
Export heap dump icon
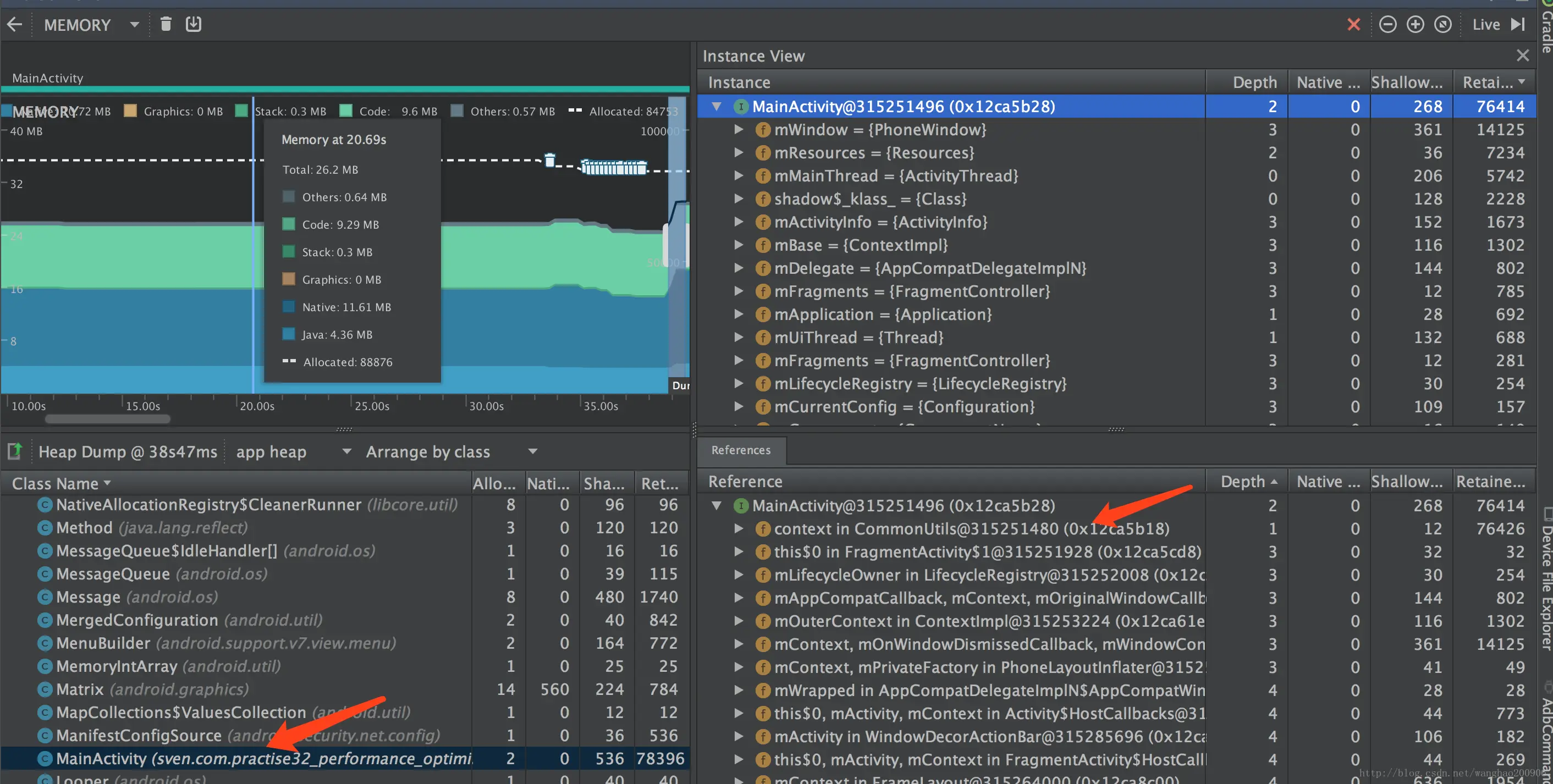click(14, 451)
